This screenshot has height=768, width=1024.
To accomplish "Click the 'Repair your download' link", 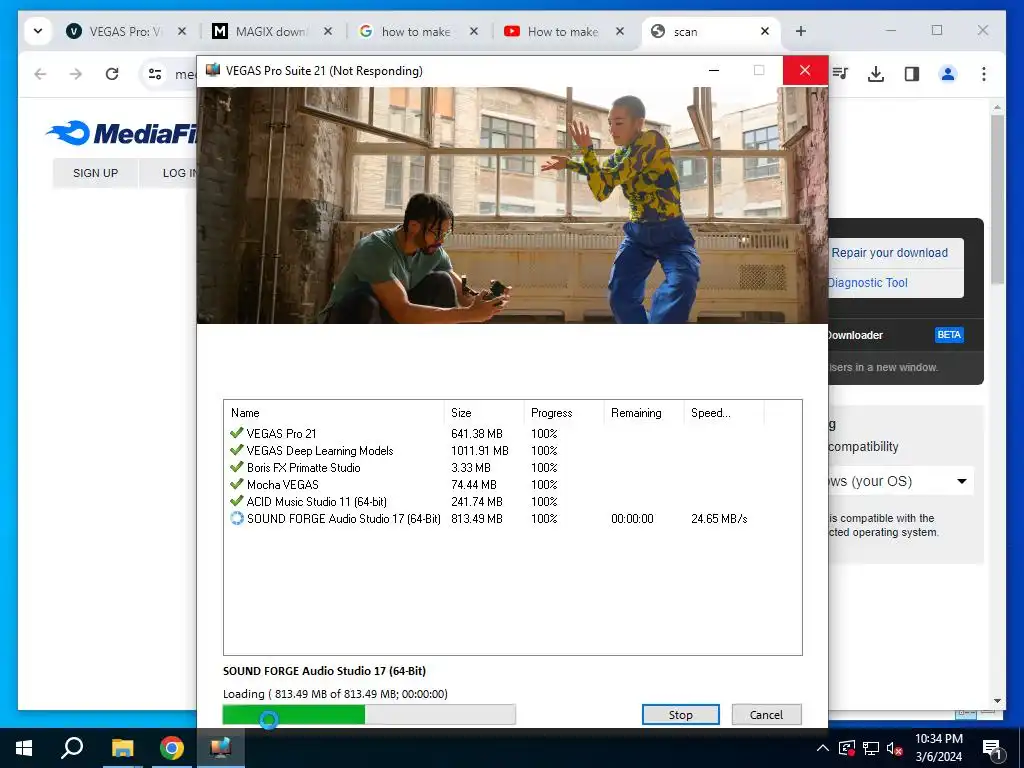I will 889,253.
